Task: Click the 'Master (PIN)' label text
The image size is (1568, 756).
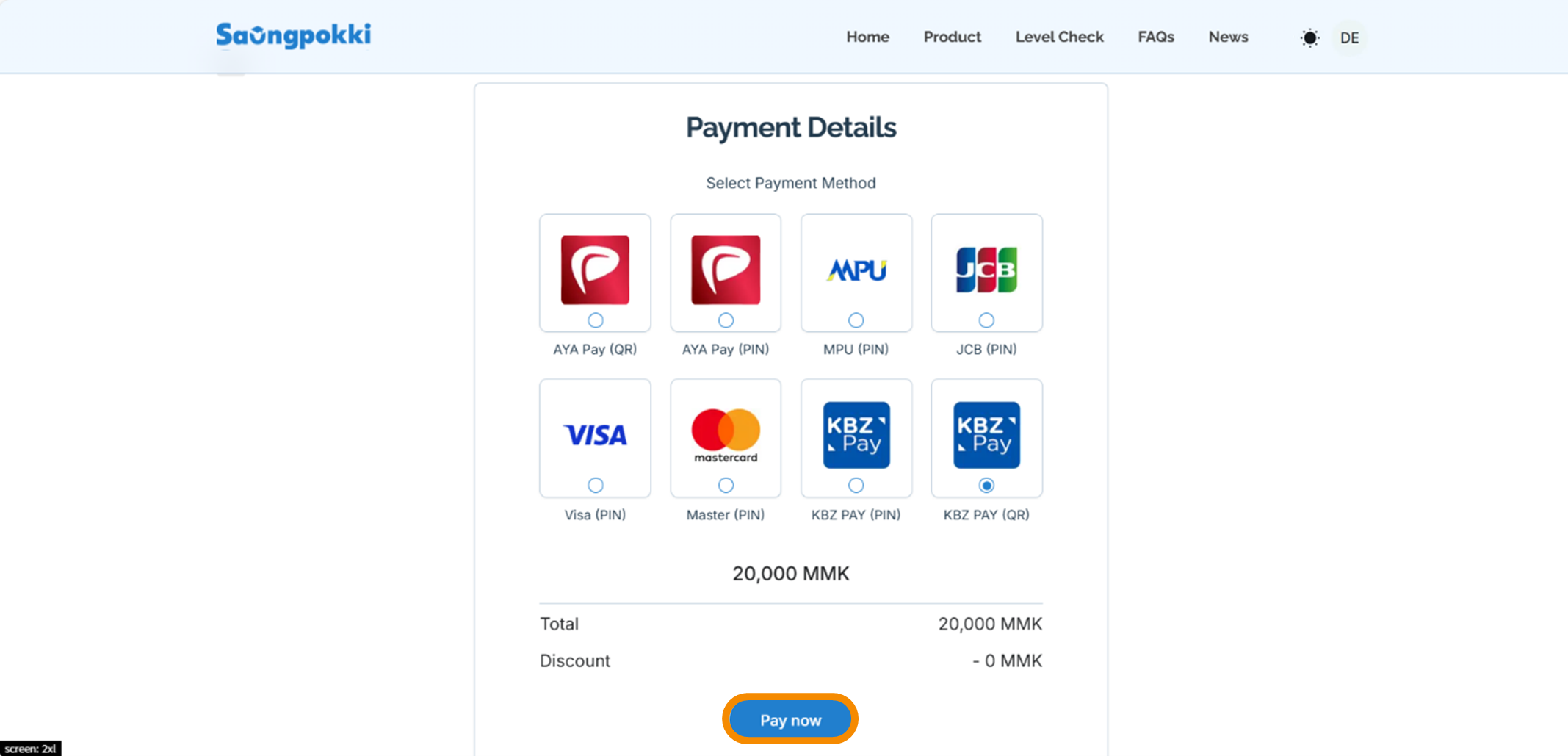Action: (x=726, y=515)
